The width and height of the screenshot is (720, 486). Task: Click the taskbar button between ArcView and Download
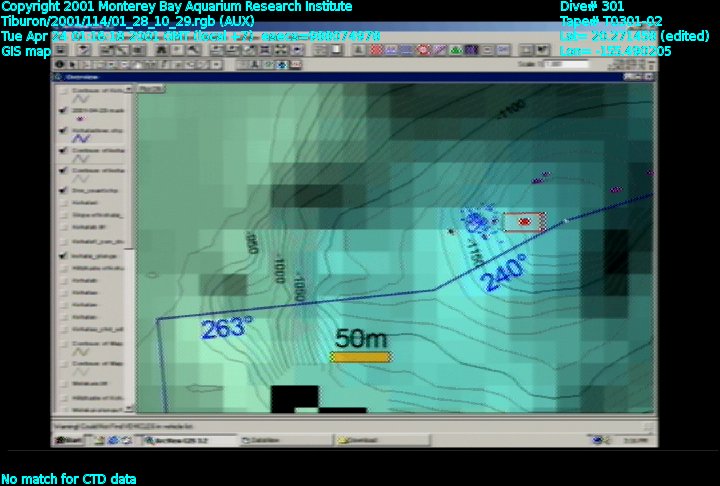286,441
